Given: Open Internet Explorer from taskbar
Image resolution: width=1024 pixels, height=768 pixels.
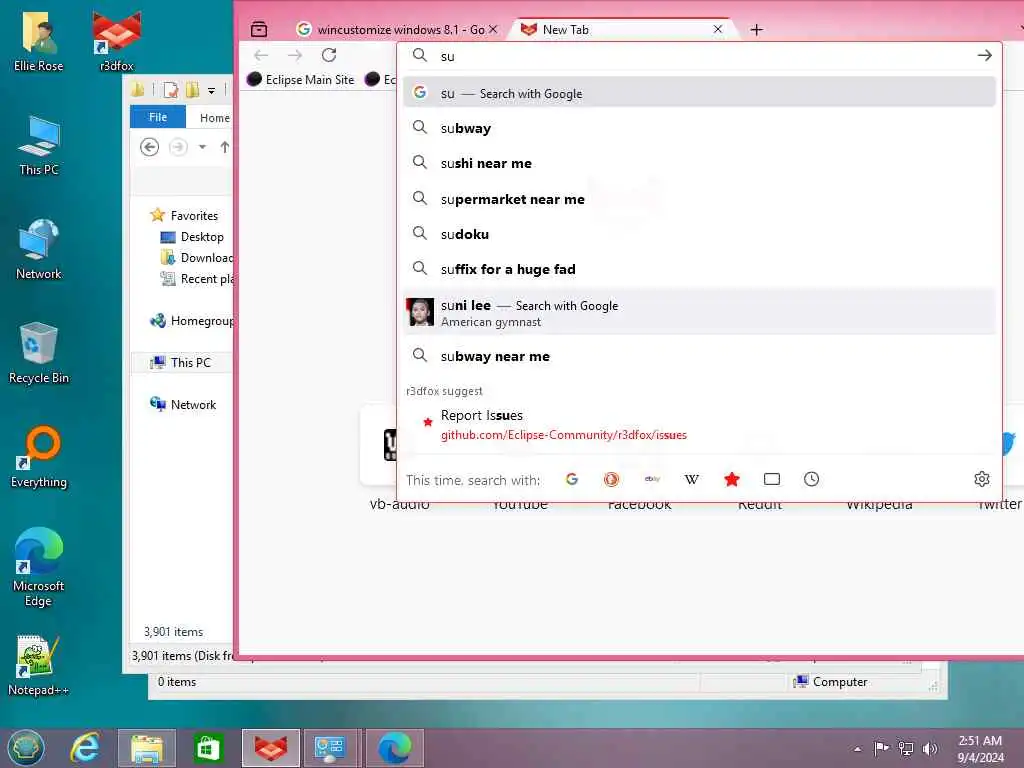Looking at the screenshot, I should click(86, 748).
